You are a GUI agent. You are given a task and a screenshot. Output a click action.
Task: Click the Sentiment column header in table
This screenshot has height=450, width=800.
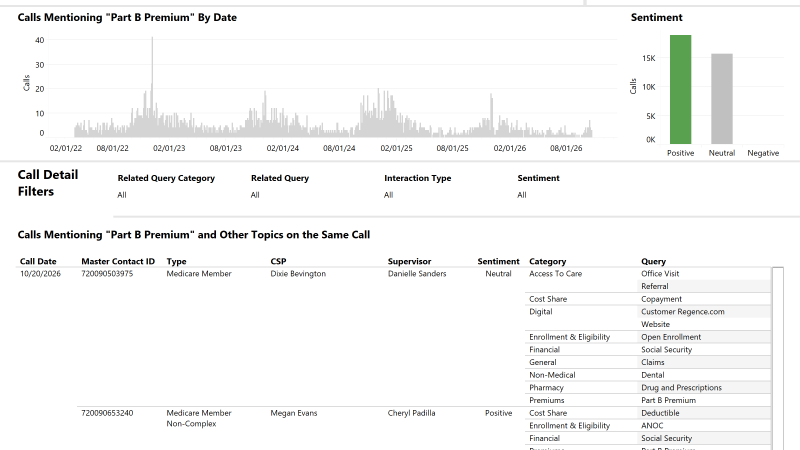(x=498, y=261)
